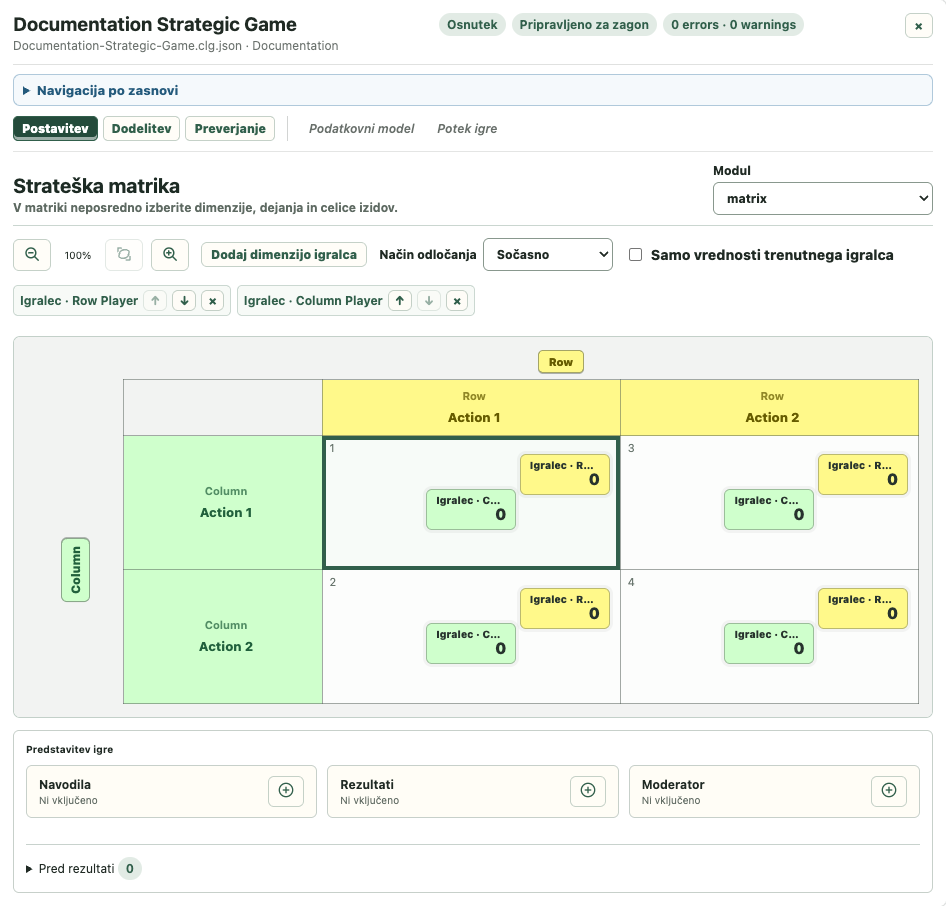Click Column payoff value in cell 3

pyautogui.click(x=769, y=509)
